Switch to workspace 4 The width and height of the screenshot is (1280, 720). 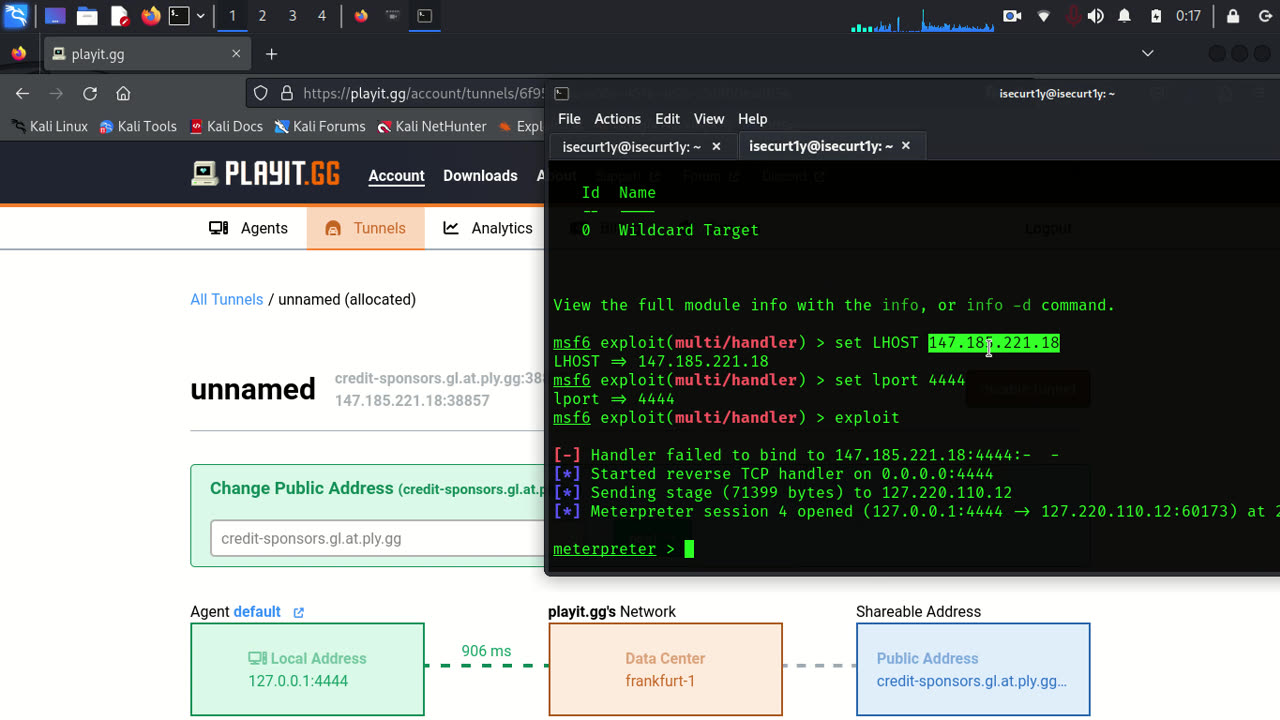322,16
